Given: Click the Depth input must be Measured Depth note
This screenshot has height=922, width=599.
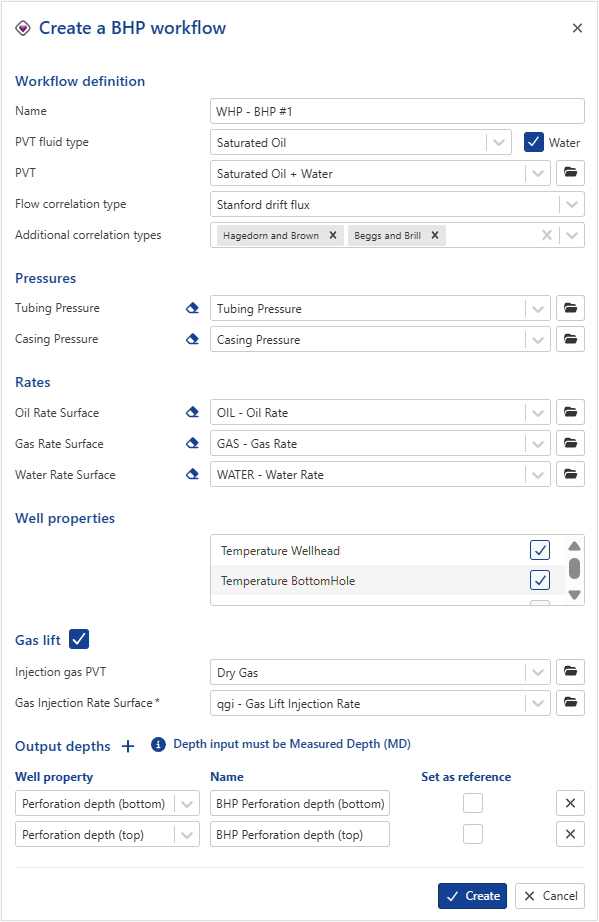Looking at the screenshot, I should (x=292, y=744).
